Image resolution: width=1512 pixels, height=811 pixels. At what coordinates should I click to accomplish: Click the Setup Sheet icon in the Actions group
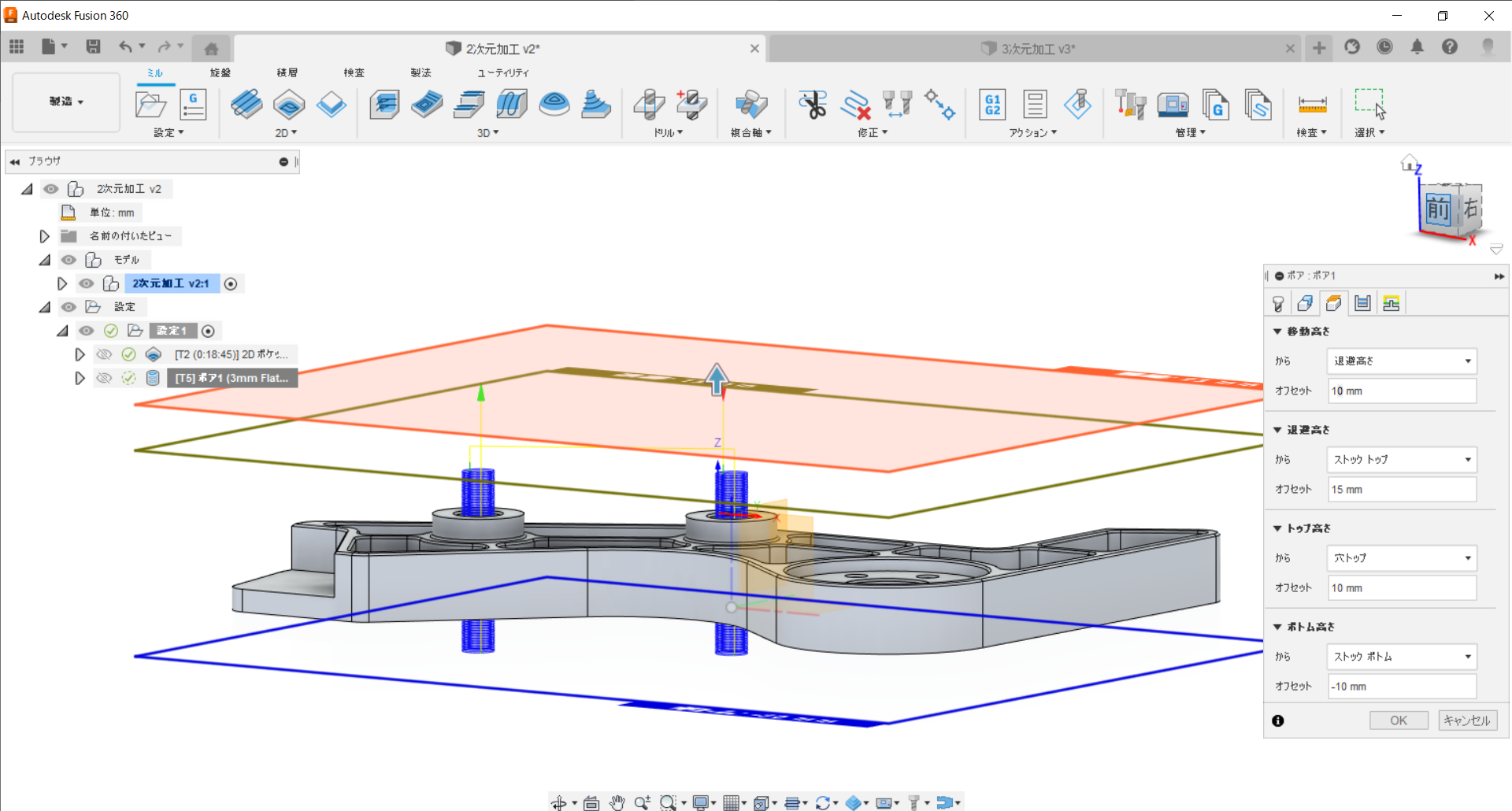pyautogui.click(x=1035, y=104)
